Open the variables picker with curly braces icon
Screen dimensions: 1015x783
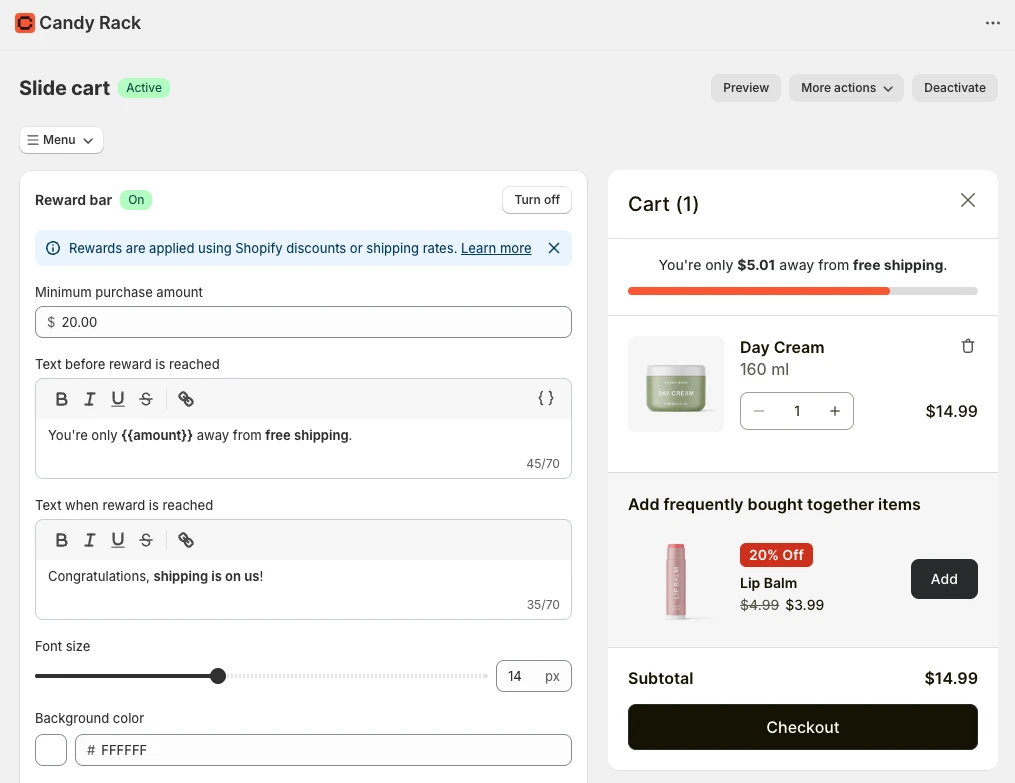545,397
